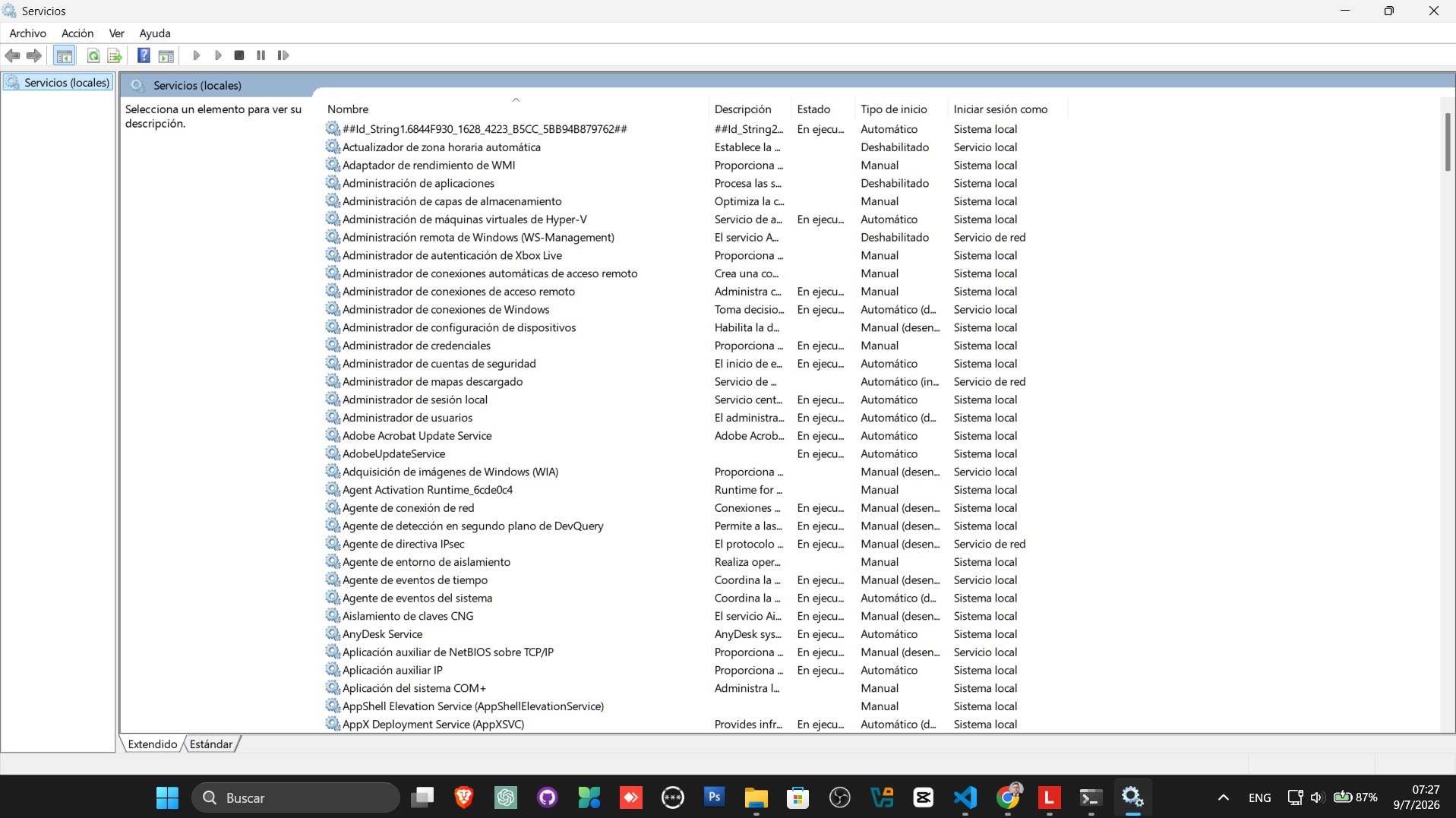This screenshot has height=818, width=1456.
Task: Click the taskbar Buscar search box
Action: click(296, 797)
